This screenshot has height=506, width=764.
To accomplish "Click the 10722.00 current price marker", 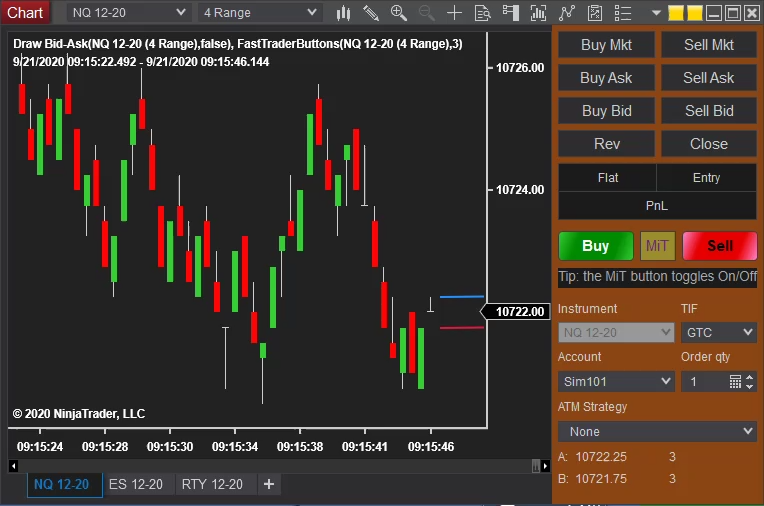I will coord(516,312).
